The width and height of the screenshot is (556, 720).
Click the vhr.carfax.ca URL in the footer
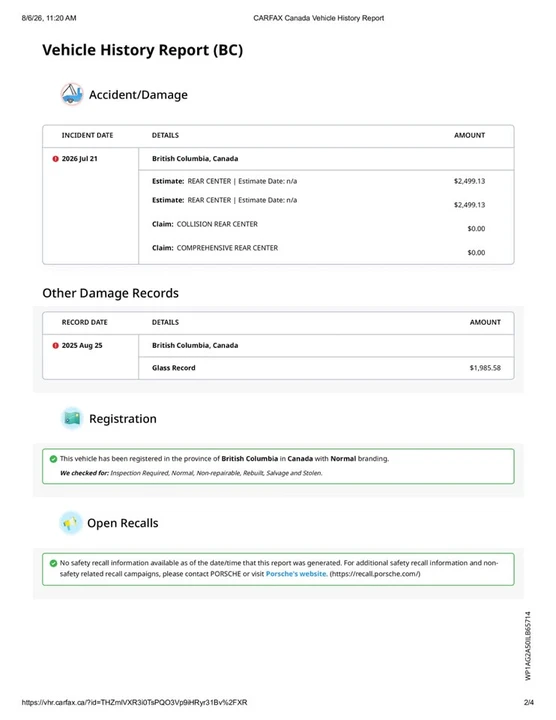[135, 702]
